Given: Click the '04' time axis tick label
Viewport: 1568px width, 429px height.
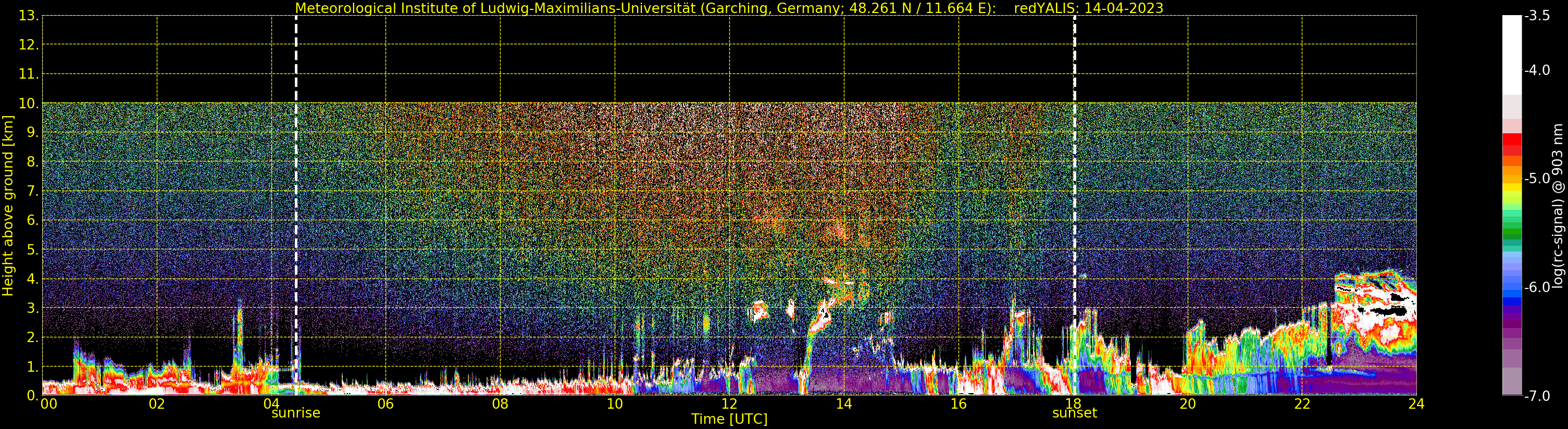Looking at the screenshot, I should [x=271, y=404].
